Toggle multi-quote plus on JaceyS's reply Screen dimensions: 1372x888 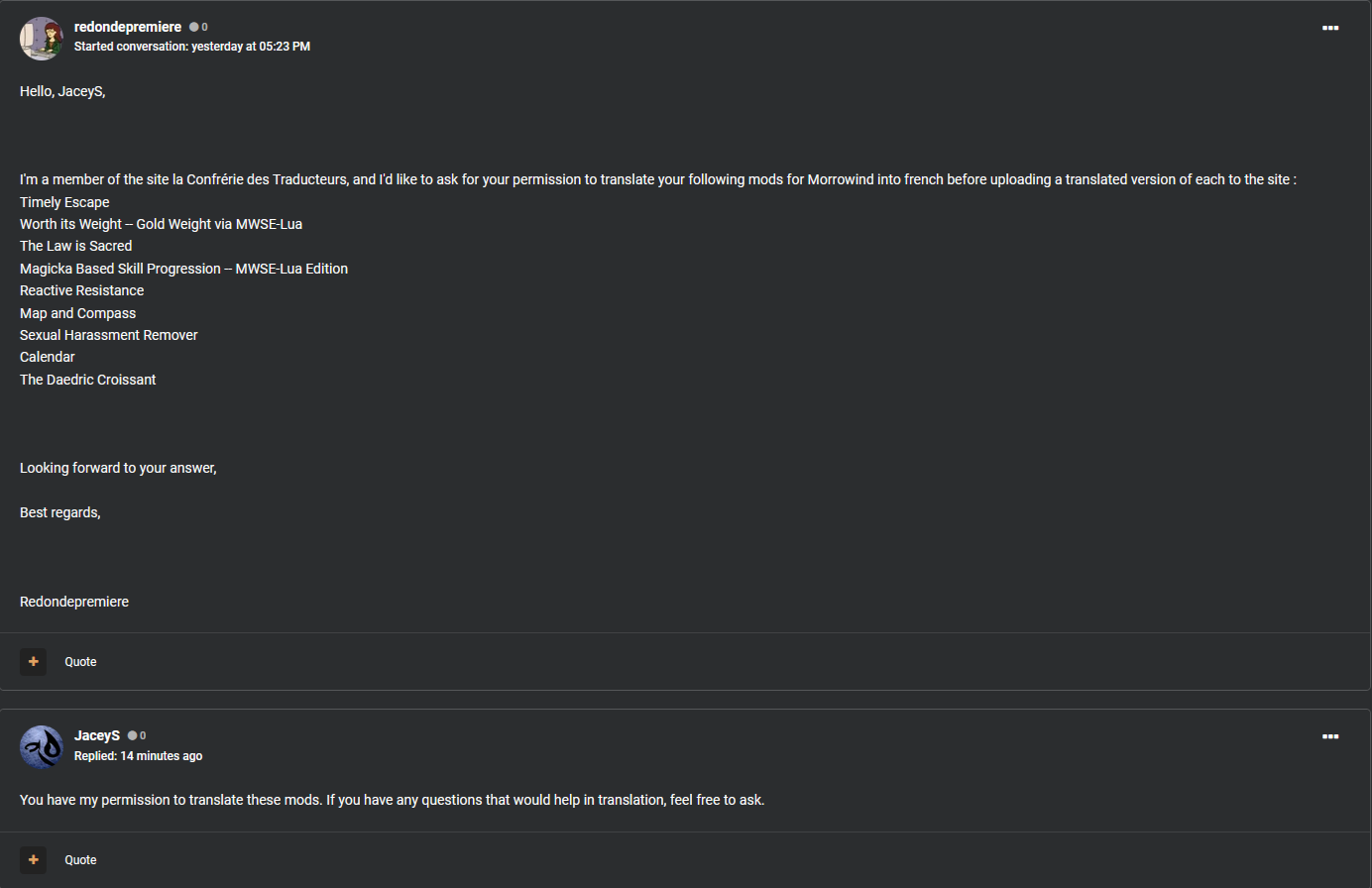click(34, 860)
